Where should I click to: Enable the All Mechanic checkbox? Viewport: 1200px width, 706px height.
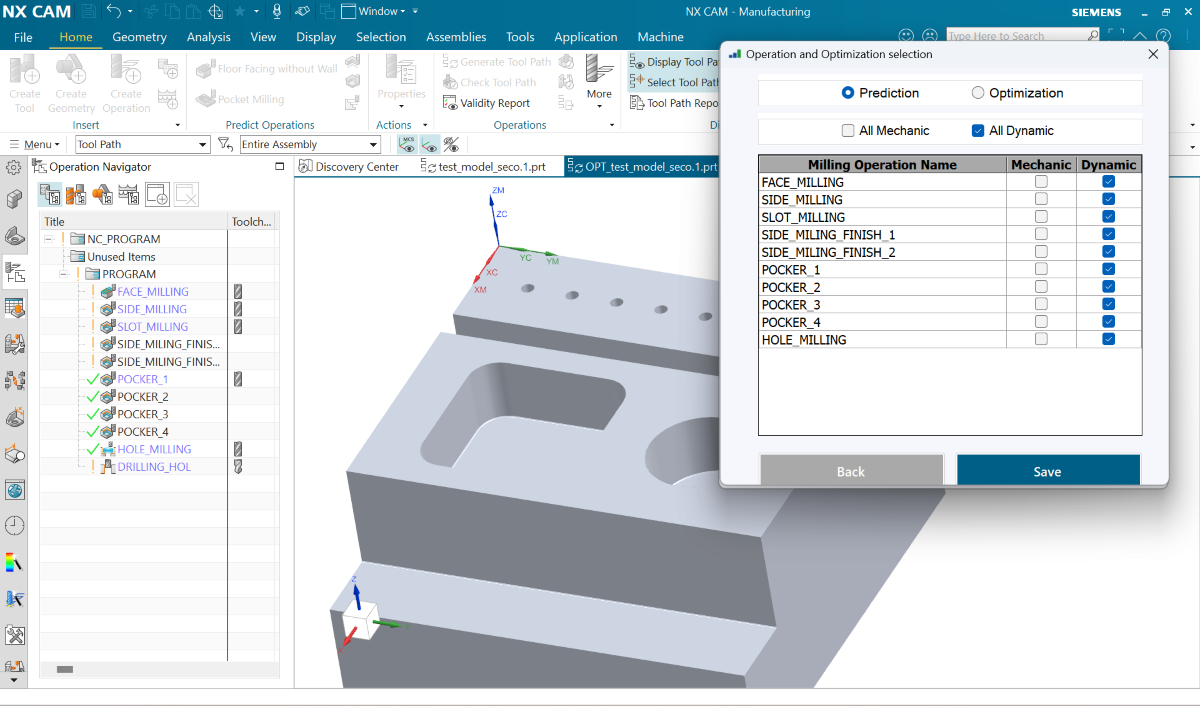click(848, 131)
